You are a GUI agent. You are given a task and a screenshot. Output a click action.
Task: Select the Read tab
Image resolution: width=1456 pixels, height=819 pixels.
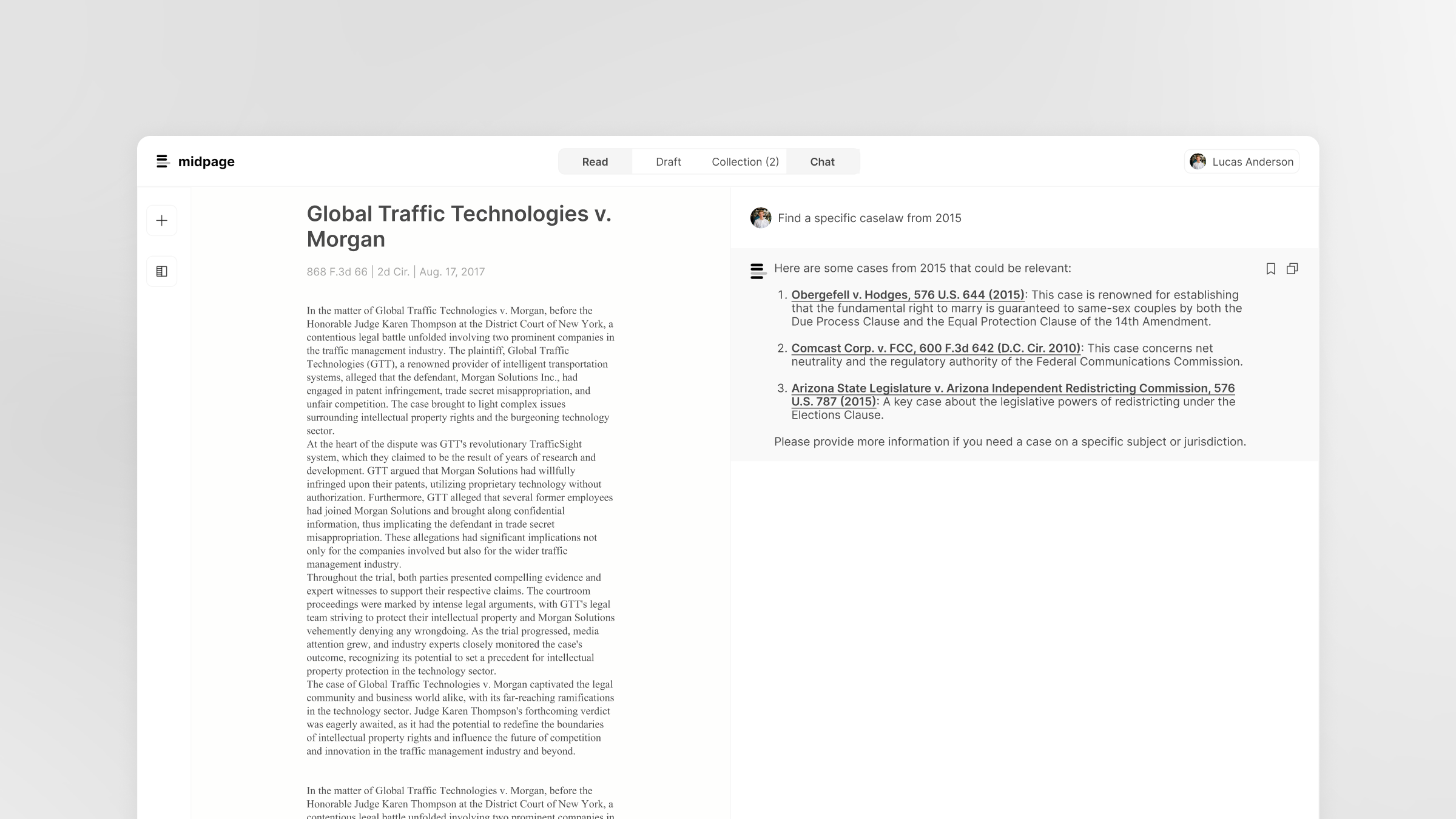595,161
